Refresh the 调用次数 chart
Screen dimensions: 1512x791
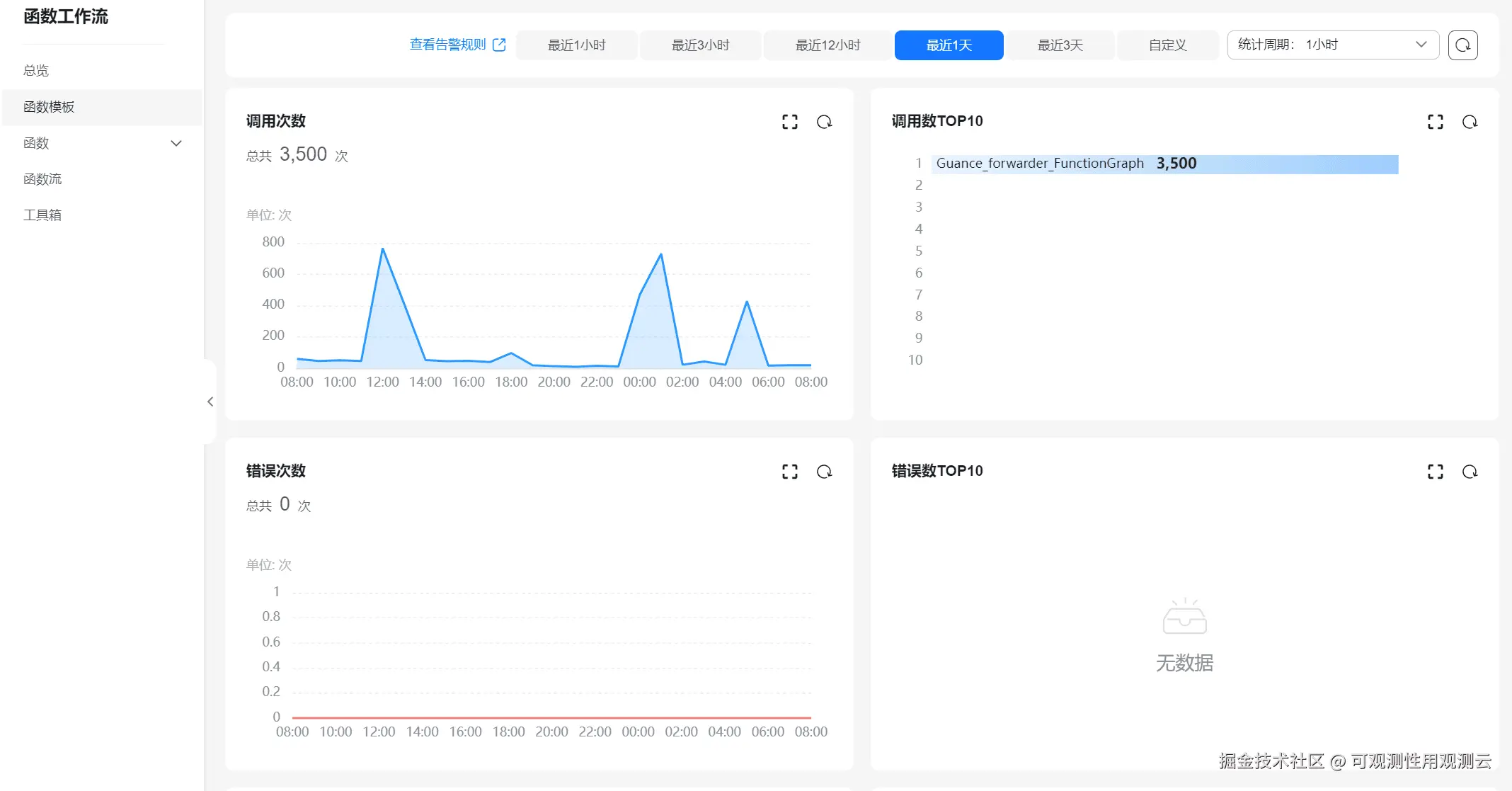click(x=824, y=122)
